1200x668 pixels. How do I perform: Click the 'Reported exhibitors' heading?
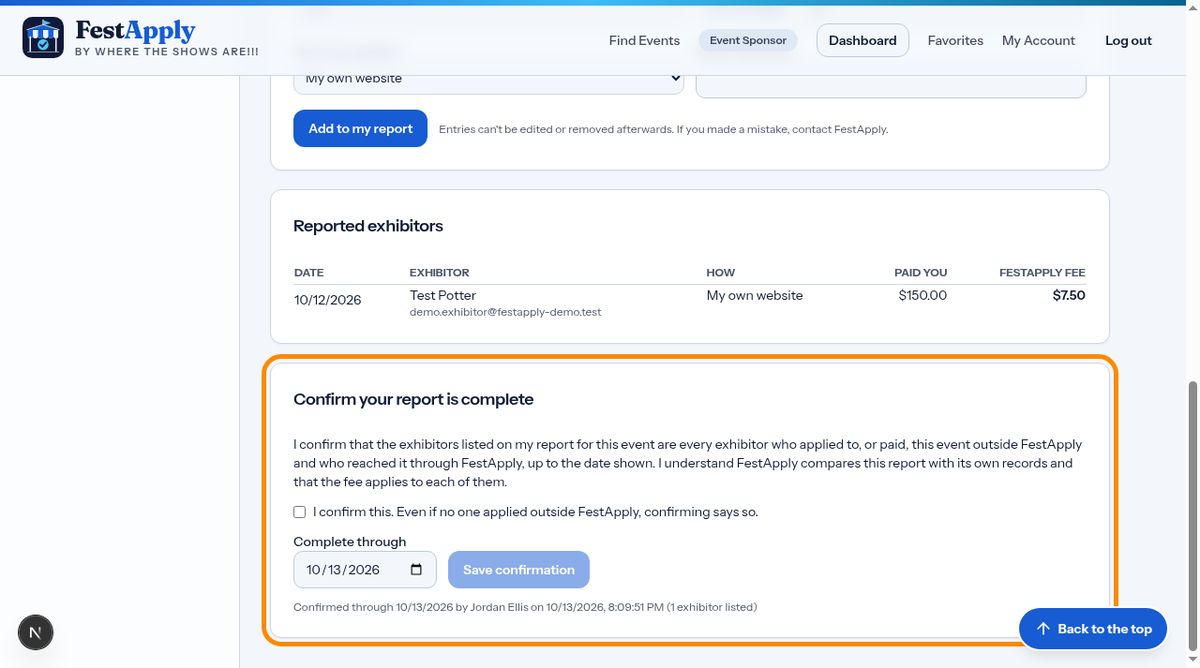[368, 226]
